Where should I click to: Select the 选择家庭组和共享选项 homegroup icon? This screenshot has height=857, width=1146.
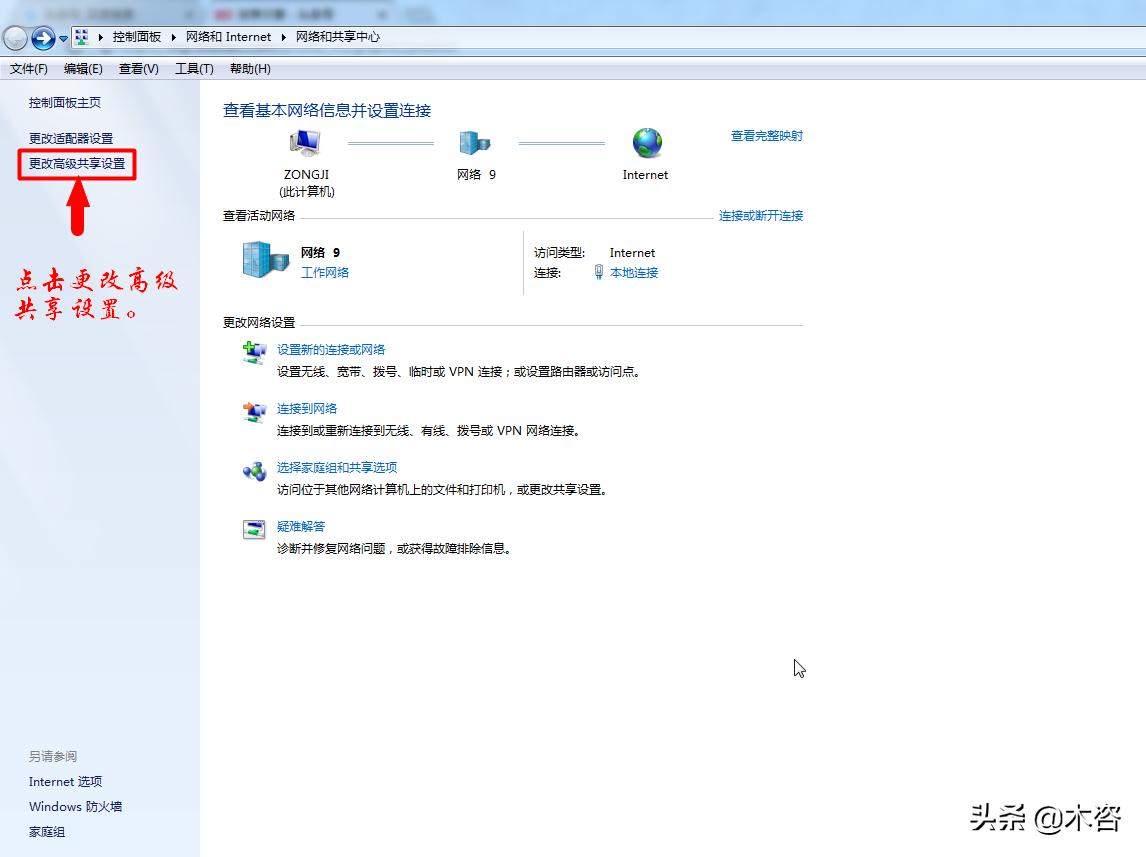253,471
